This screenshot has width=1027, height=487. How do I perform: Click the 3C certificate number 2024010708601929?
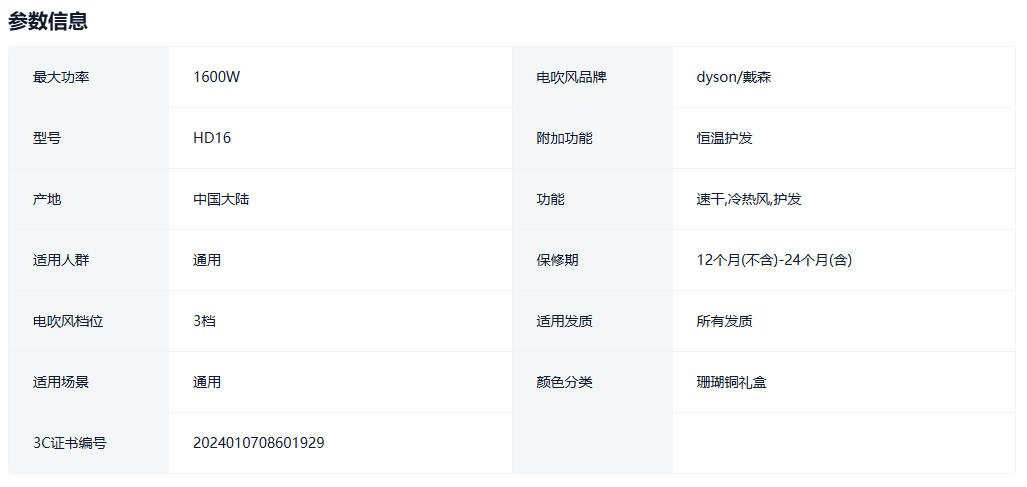coord(258,443)
